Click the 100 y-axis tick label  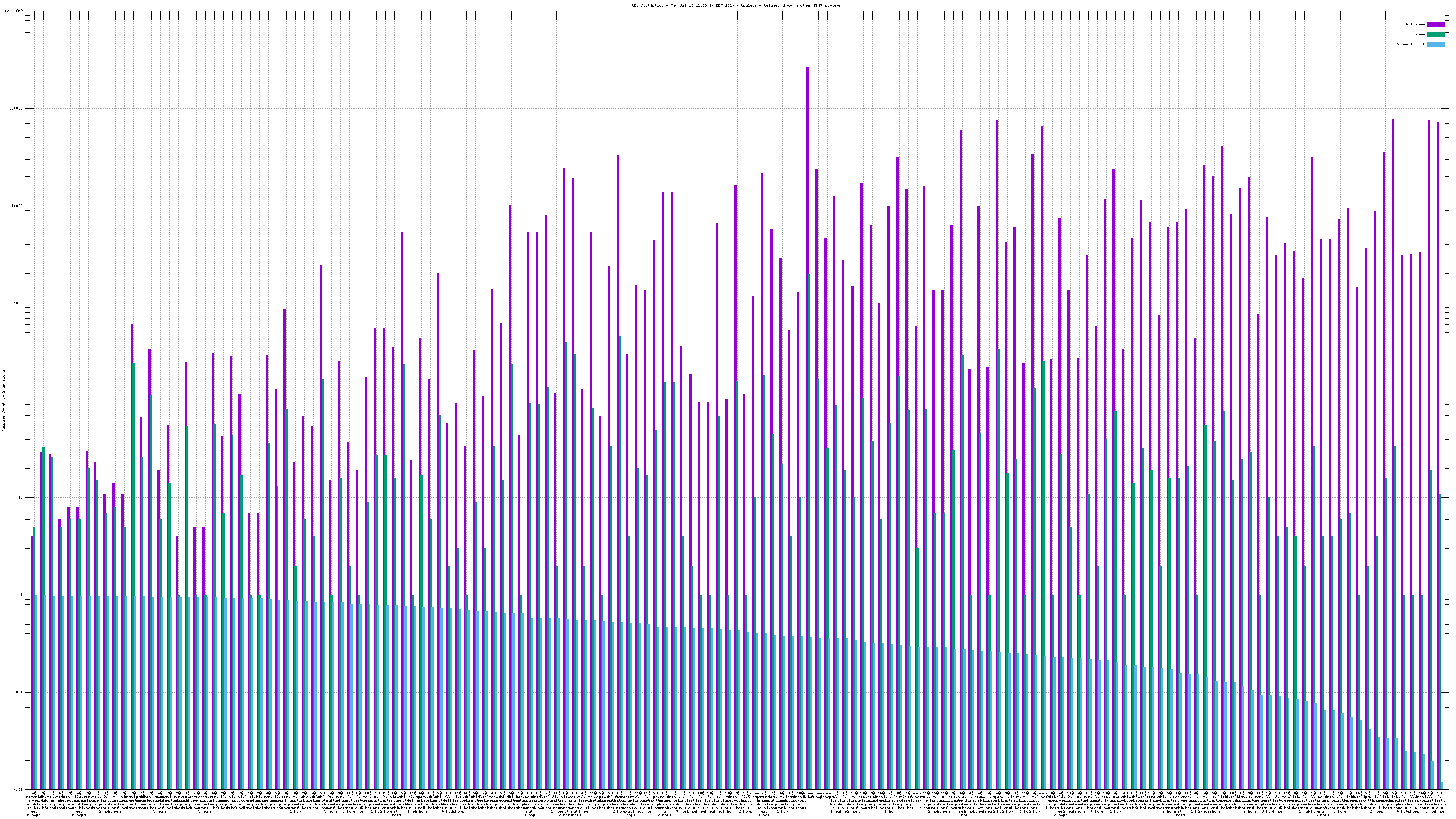click(x=19, y=400)
